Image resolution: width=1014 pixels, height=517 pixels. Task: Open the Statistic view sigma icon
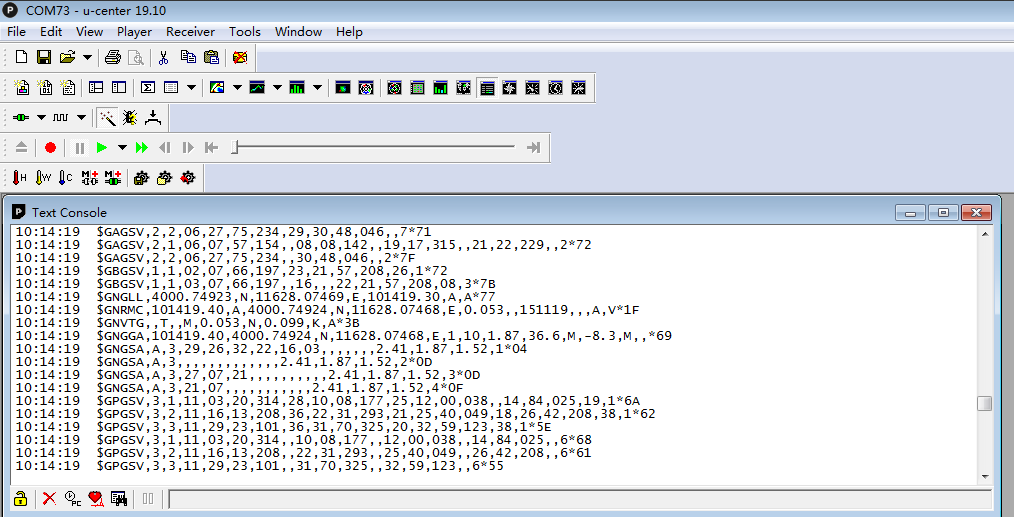147,87
